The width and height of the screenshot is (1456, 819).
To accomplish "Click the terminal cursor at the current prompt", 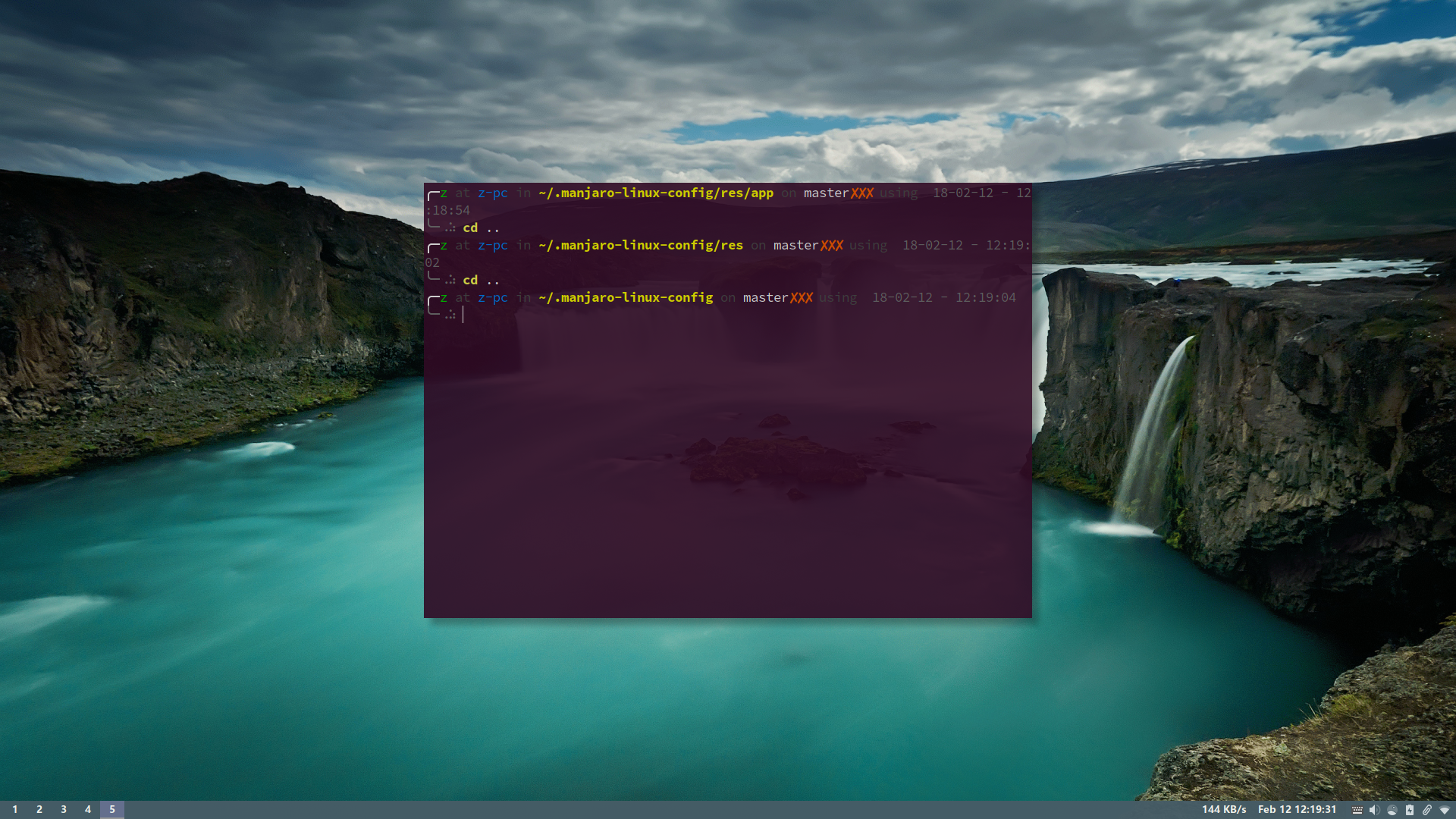I will (463, 315).
